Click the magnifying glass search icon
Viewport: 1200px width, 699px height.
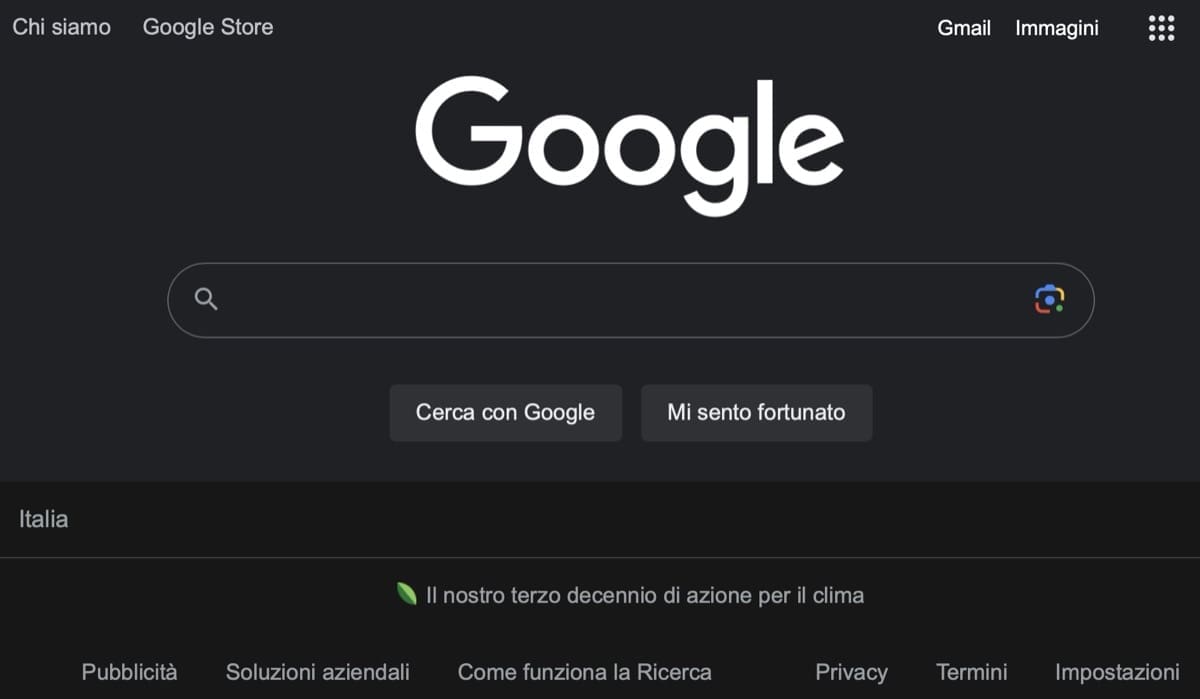click(206, 298)
